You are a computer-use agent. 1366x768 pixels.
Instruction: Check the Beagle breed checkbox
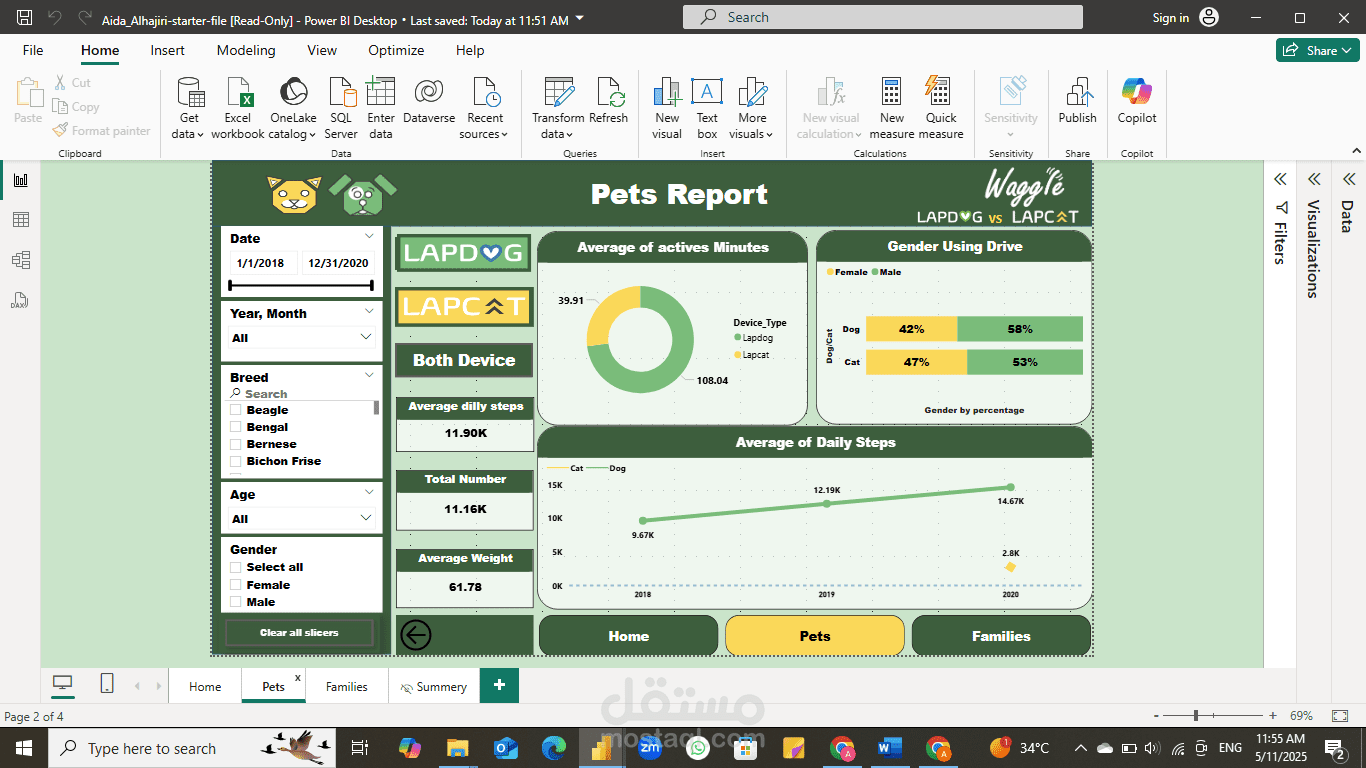236,410
